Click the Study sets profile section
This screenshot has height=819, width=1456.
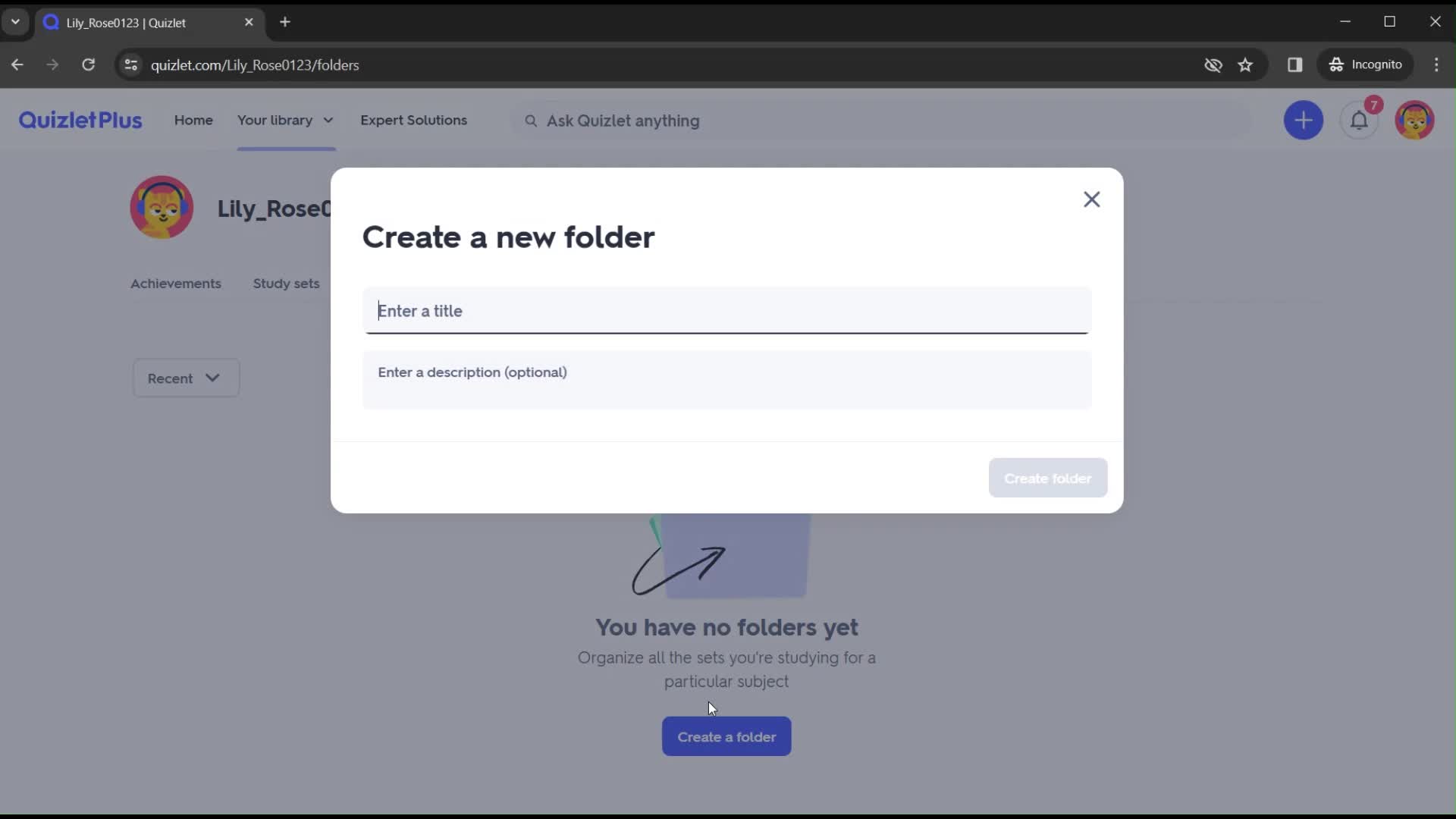tap(286, 283)
